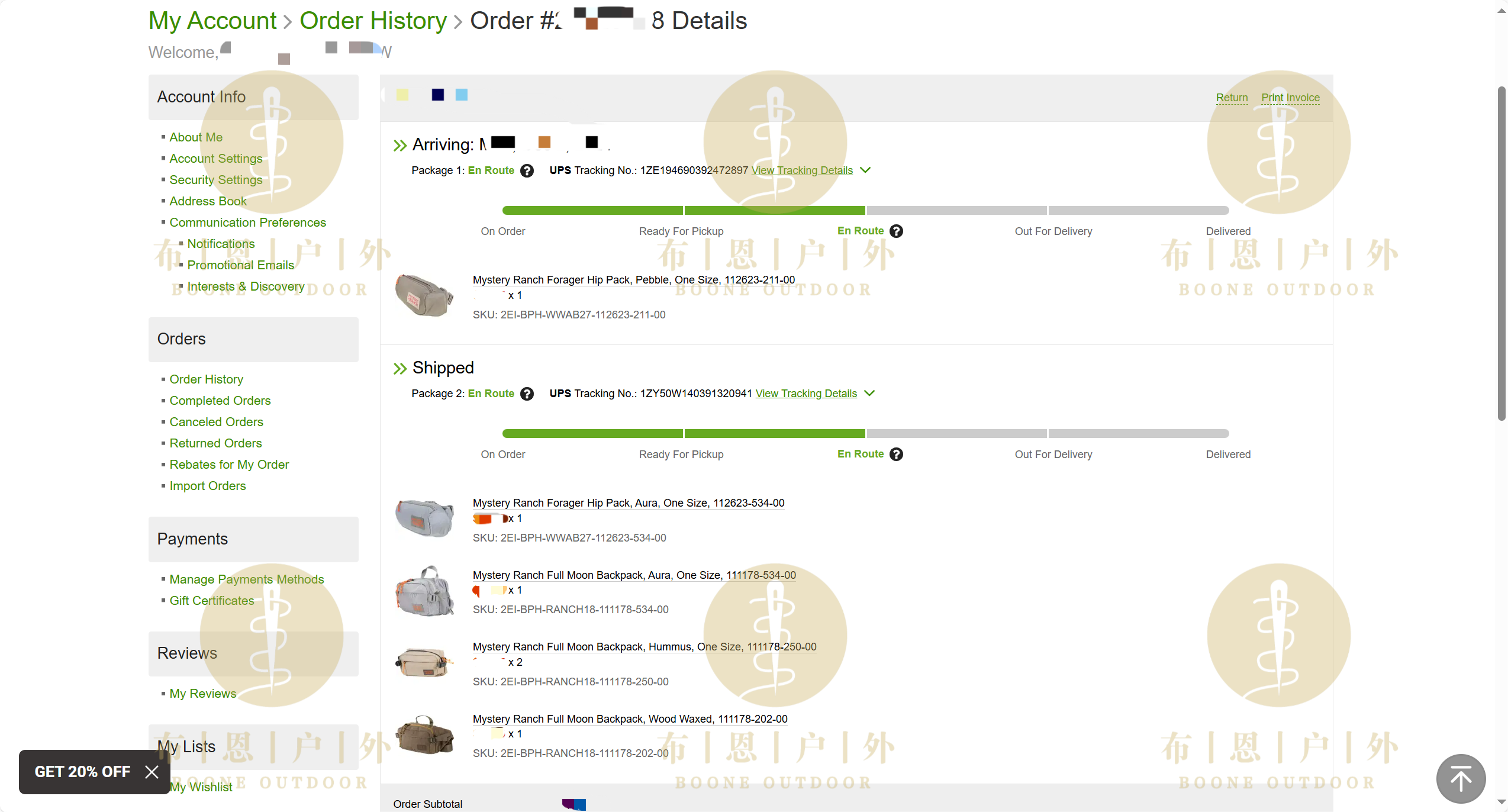Viewport: 1508px width, 812px height.
Task: Close the GET 20% OFF banner
Action: (152, 772)
